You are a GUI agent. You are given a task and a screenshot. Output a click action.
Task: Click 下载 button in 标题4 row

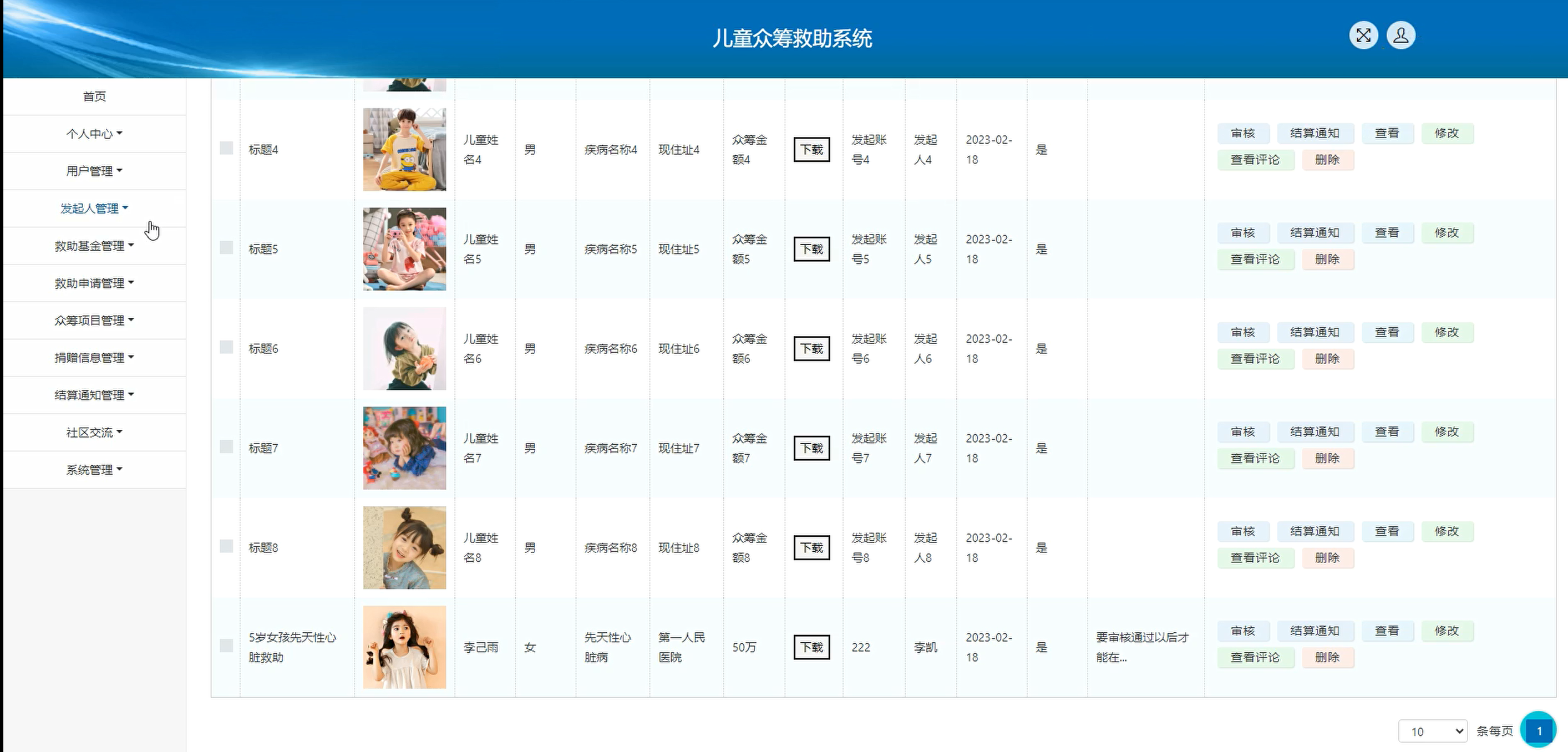point(811,150)
